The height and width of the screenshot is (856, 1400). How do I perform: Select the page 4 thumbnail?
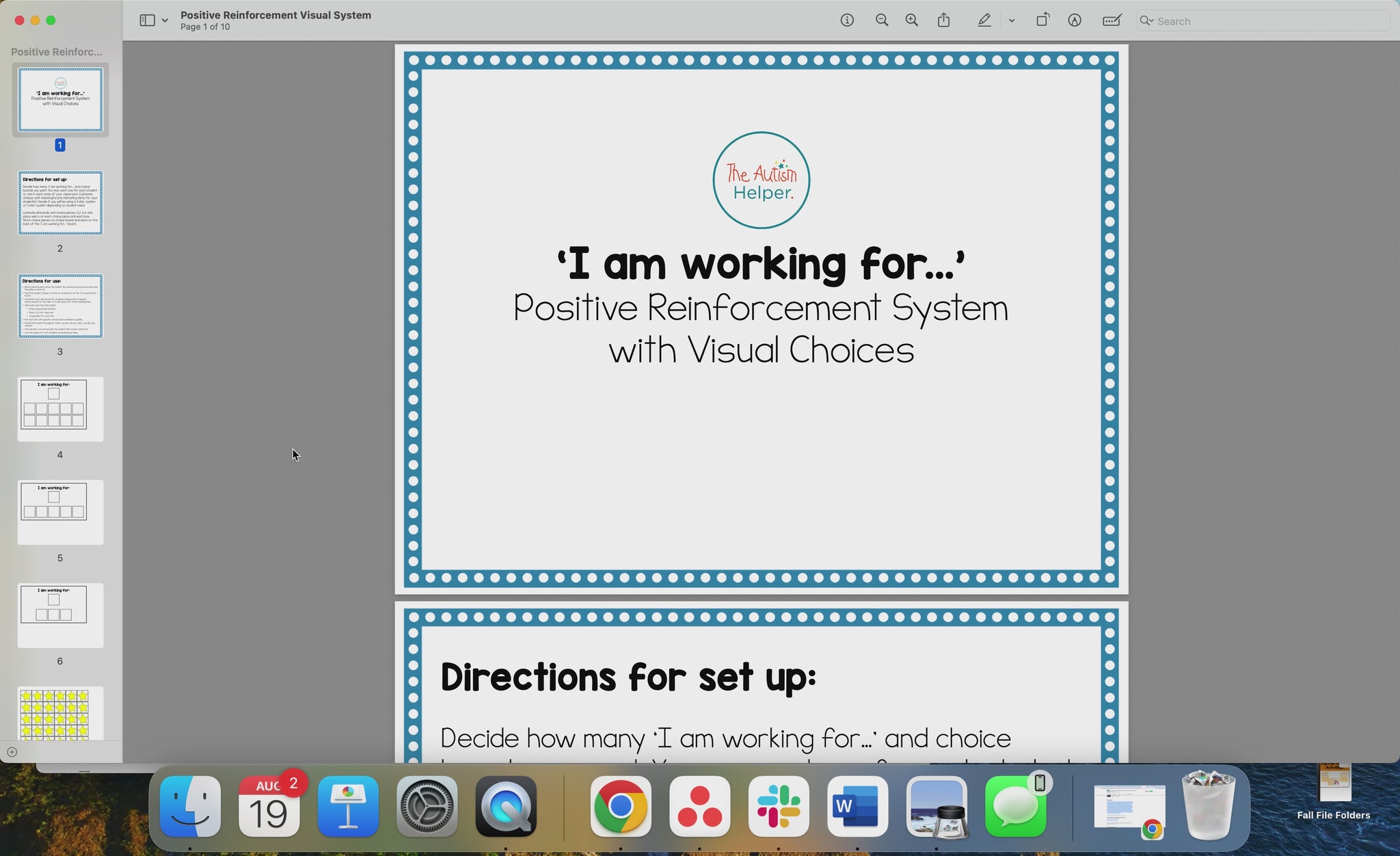pyautogui.click(x=60, y=409)
